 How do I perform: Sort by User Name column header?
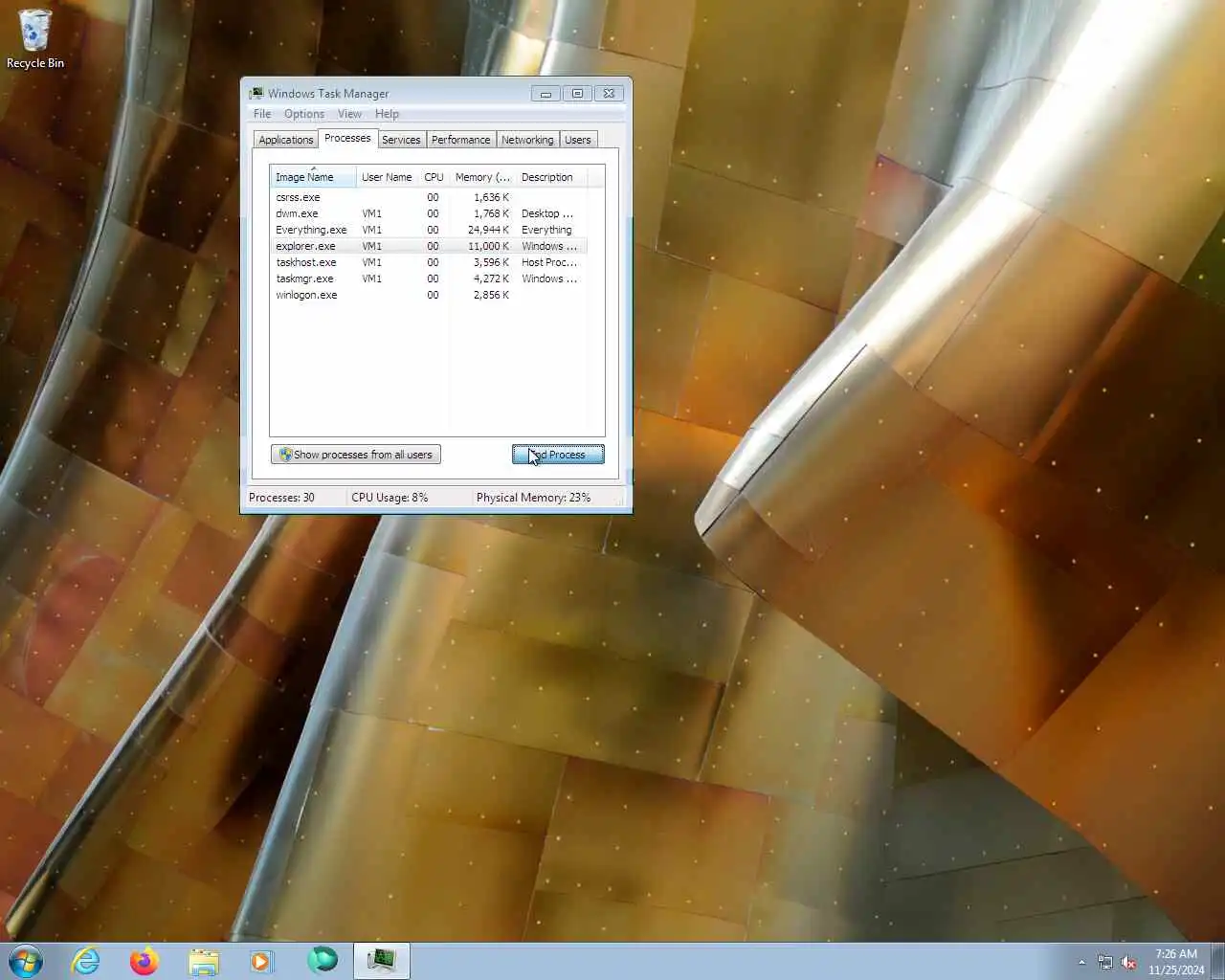point(387,177)
